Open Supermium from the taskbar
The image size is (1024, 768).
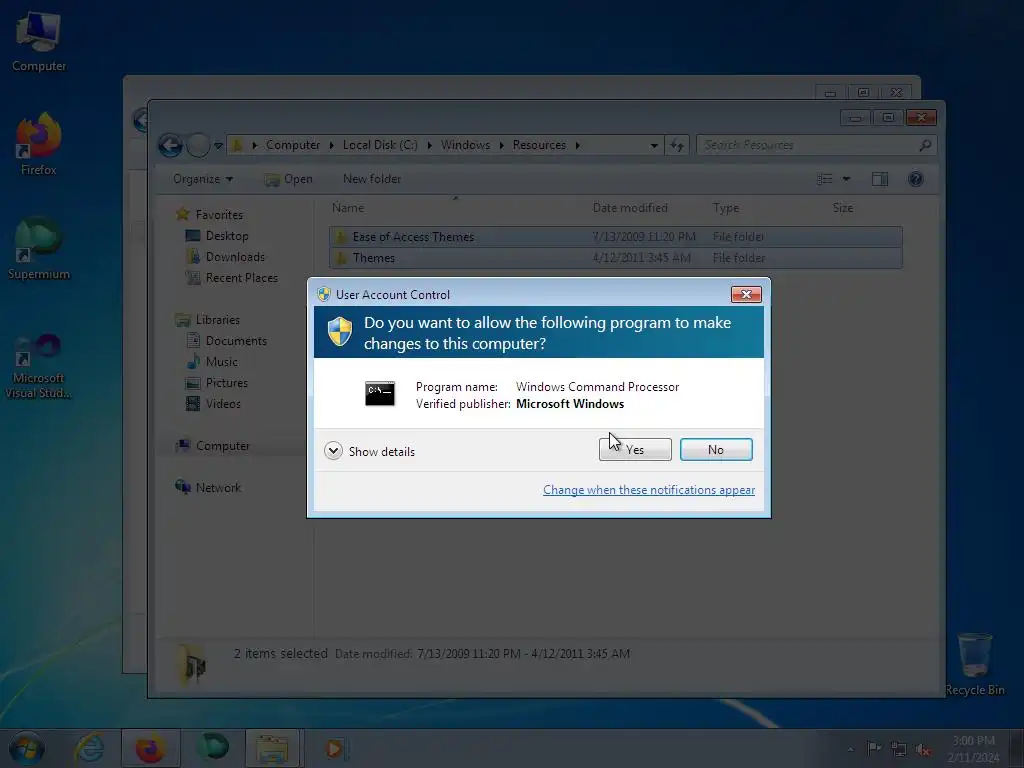tap(212, 748)
